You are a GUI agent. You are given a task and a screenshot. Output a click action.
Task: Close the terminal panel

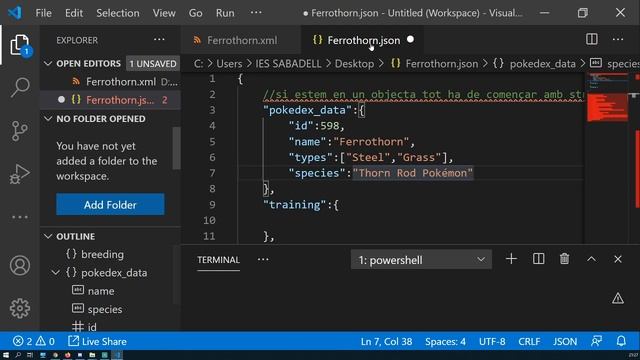(x=618, y=259)
